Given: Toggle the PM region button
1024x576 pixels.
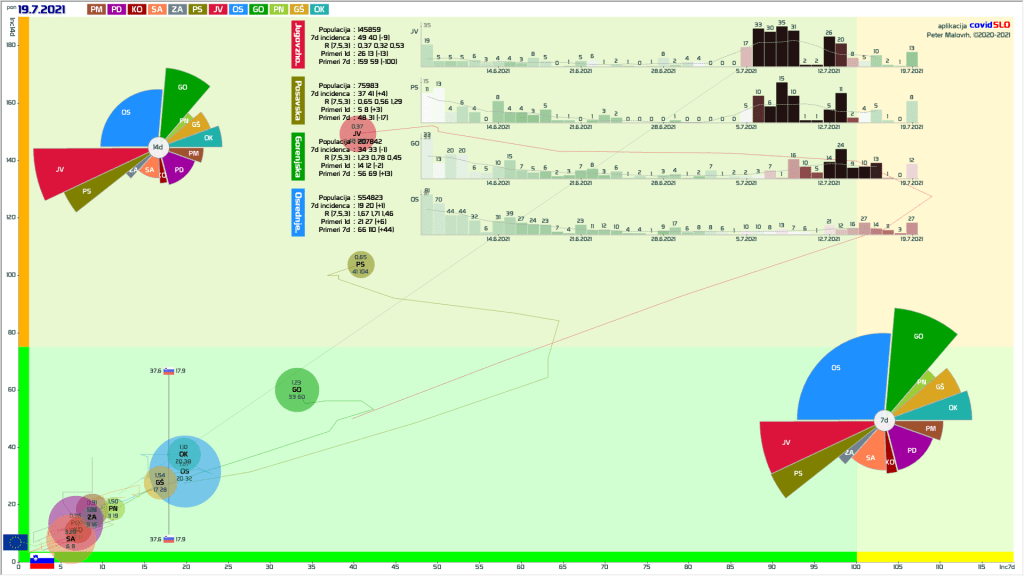Looking at the screenshot, I should point(97,9).
